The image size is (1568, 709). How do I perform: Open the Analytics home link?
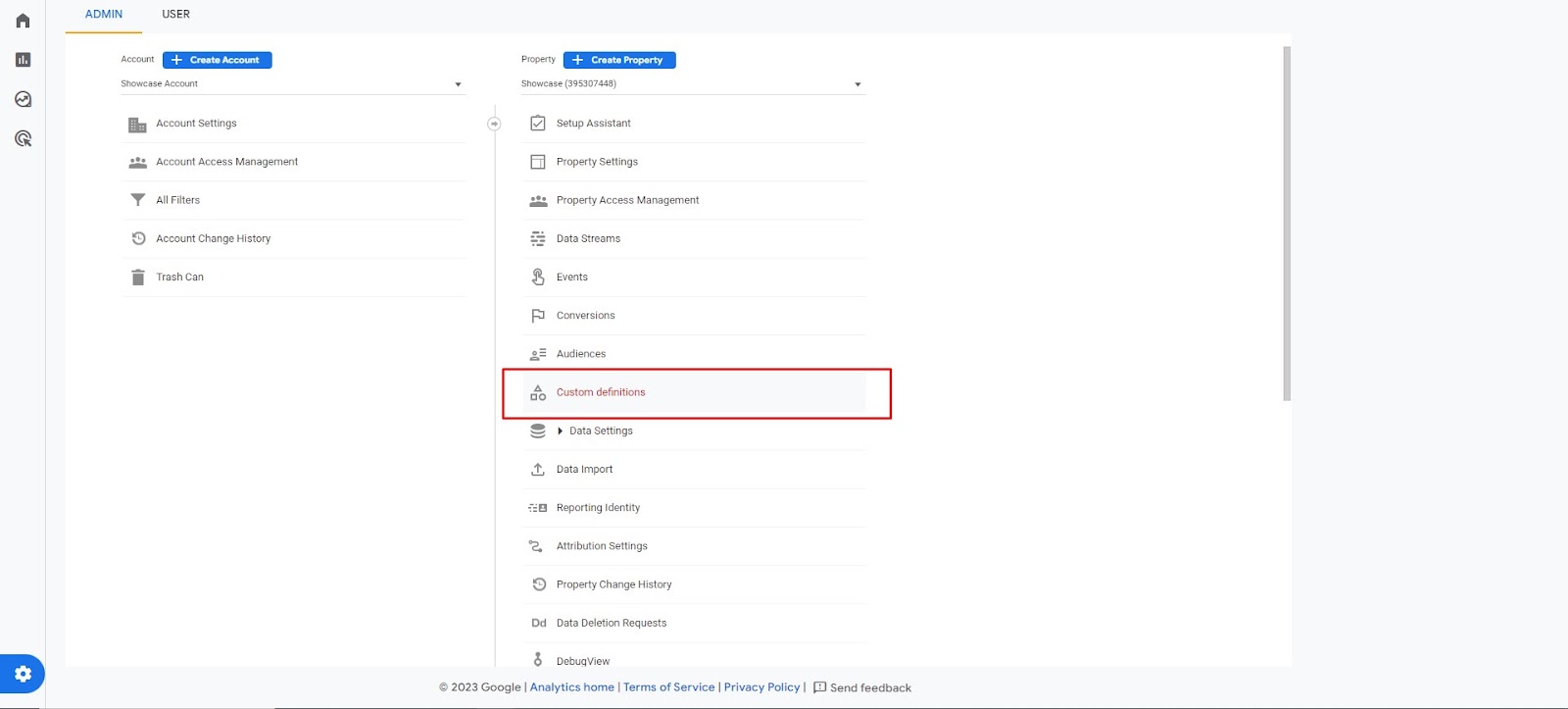point(572,687)
